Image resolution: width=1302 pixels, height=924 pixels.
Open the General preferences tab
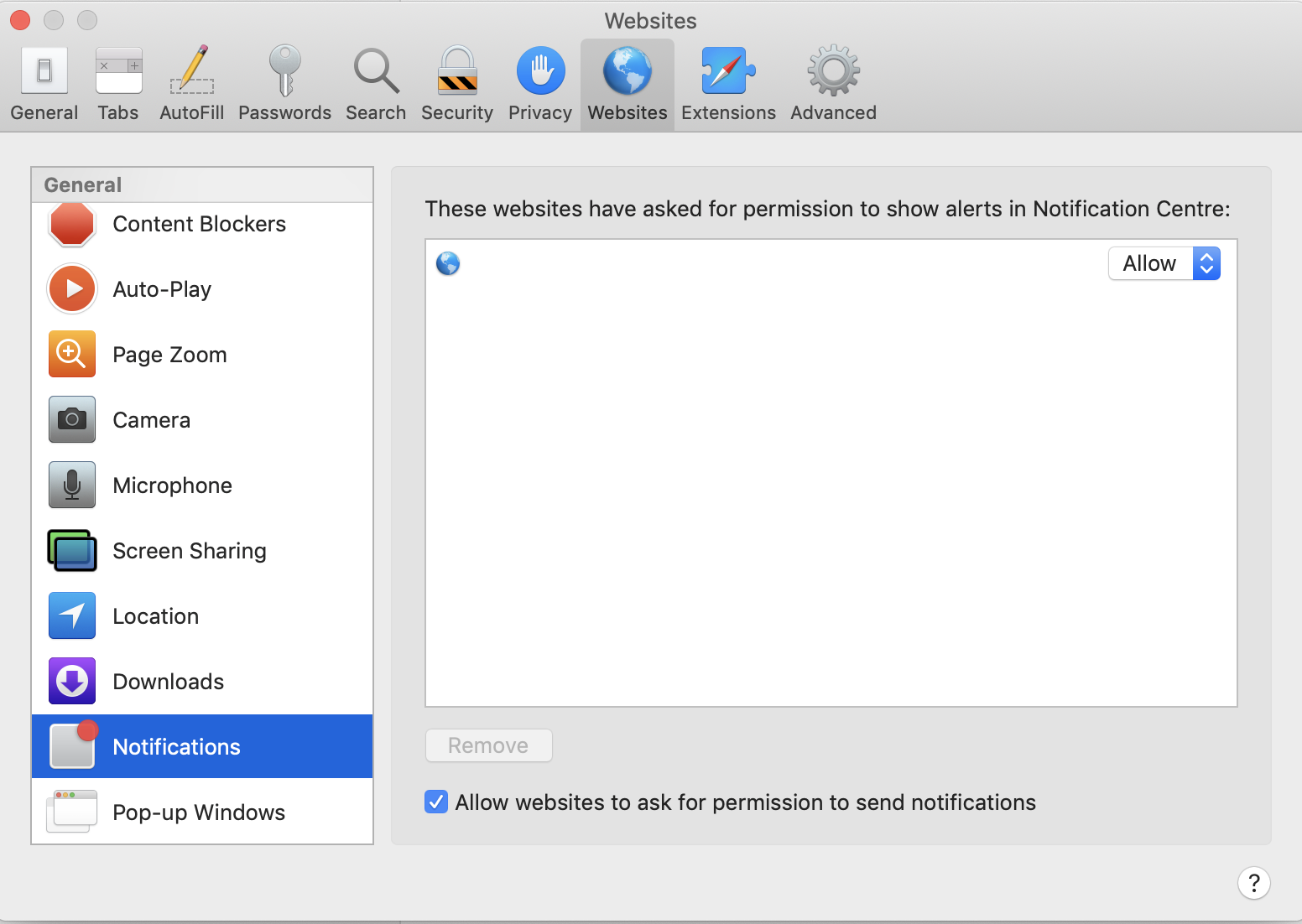(x=44, y=84)
